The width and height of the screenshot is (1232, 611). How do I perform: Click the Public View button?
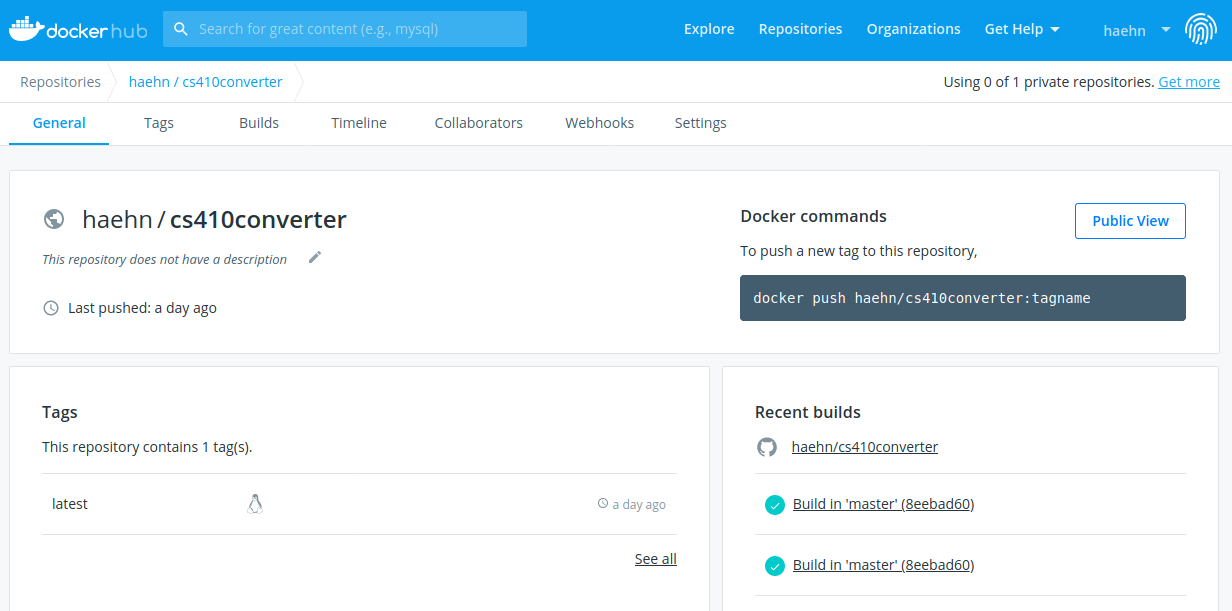1130,221
